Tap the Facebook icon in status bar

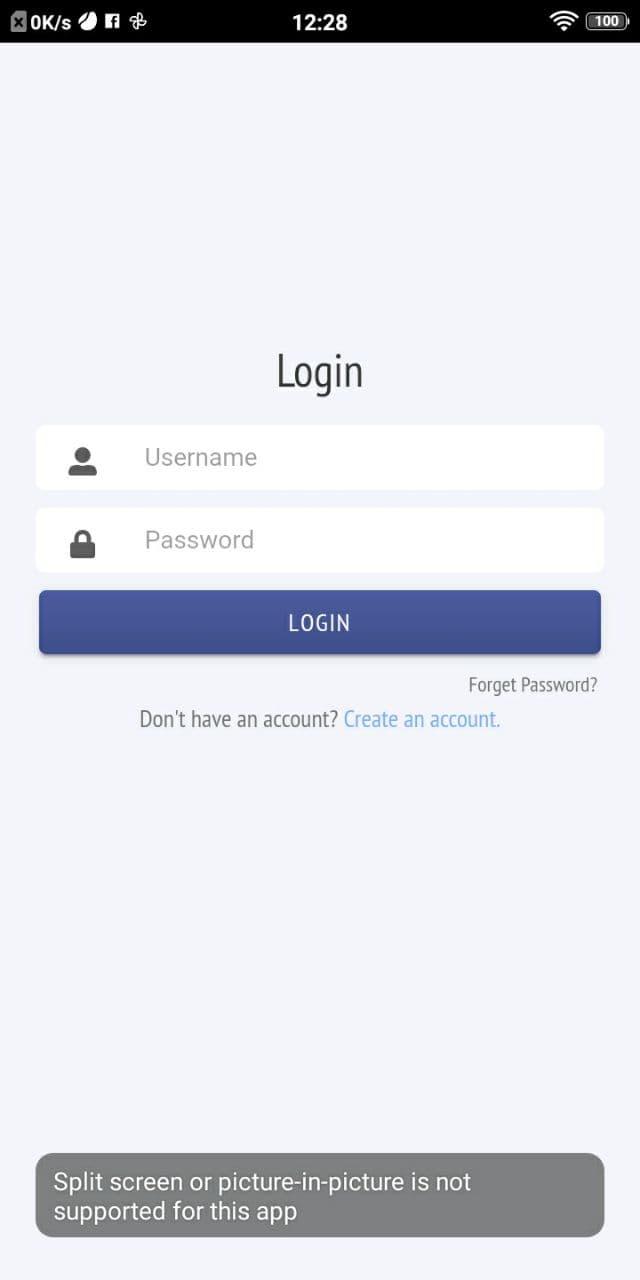tap(112, 20)
